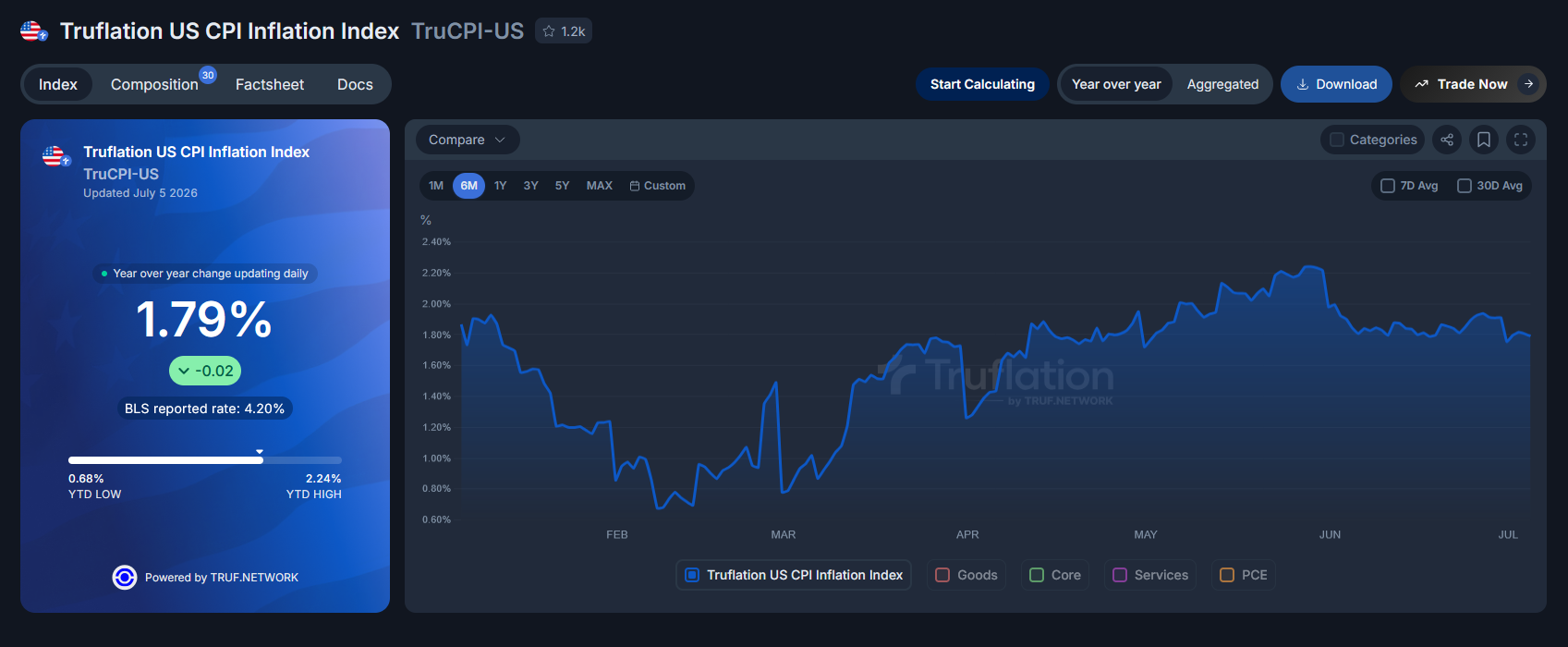This screenshot has height=647, width=1568.
Task: Click the JUN label on chart axis
Action: (1331, 535)
